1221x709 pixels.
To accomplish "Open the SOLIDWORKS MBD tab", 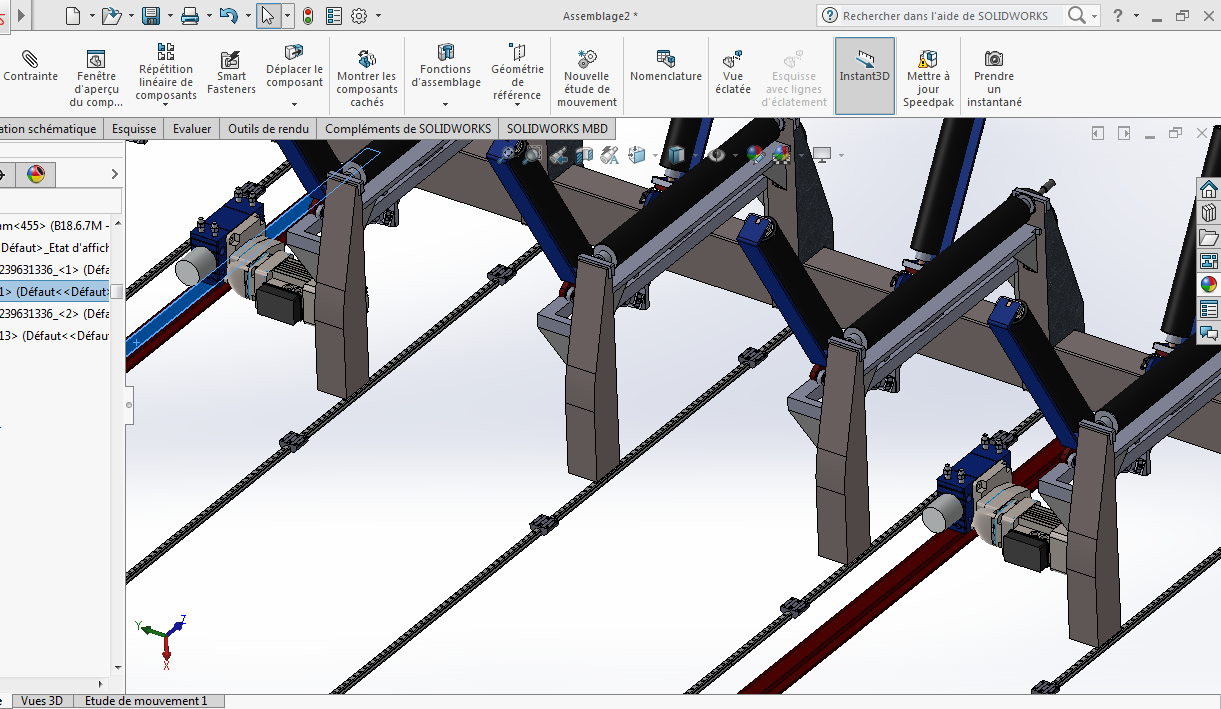I will click(557, 128).
